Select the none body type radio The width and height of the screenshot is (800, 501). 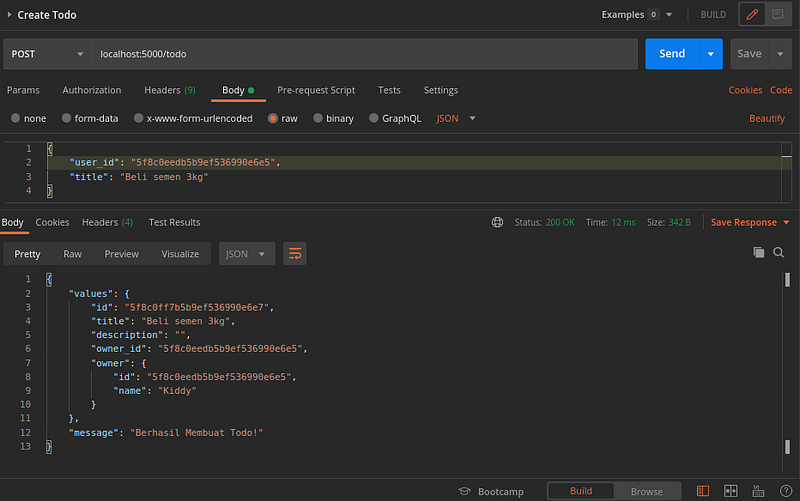(x=15, y=118)
